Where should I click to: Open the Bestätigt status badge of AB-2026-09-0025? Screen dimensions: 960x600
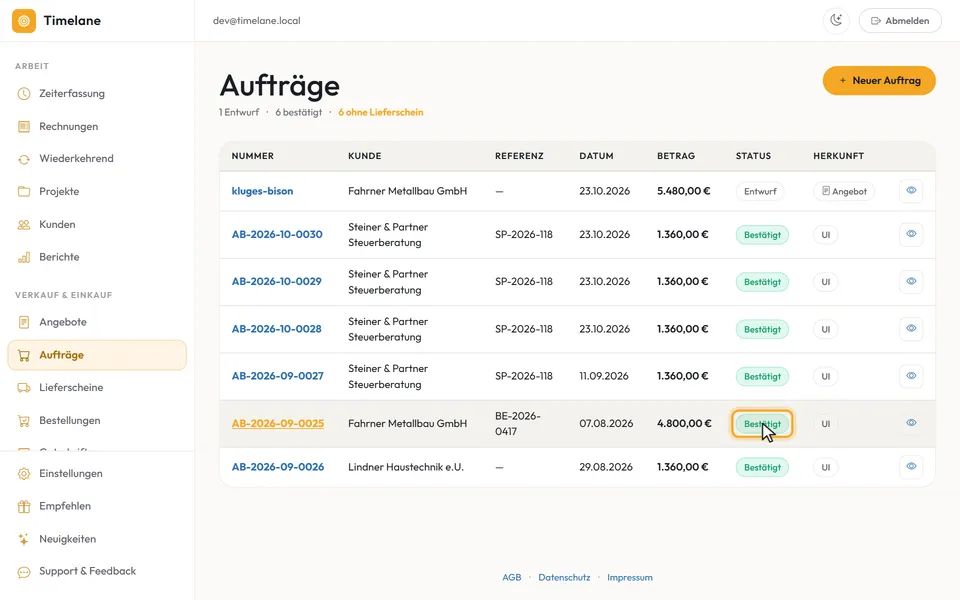pos(762,424)
